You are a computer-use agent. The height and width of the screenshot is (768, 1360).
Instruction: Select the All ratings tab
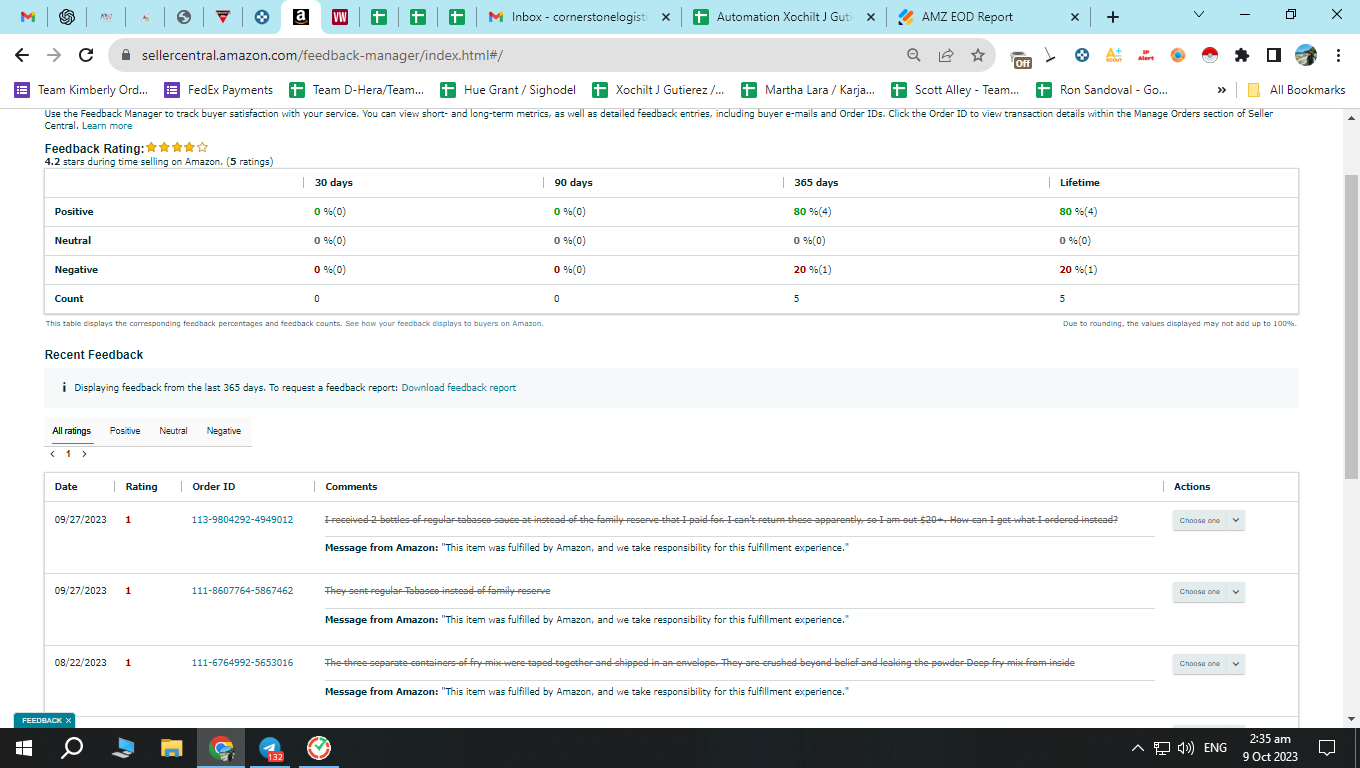(x=71, y=431)
